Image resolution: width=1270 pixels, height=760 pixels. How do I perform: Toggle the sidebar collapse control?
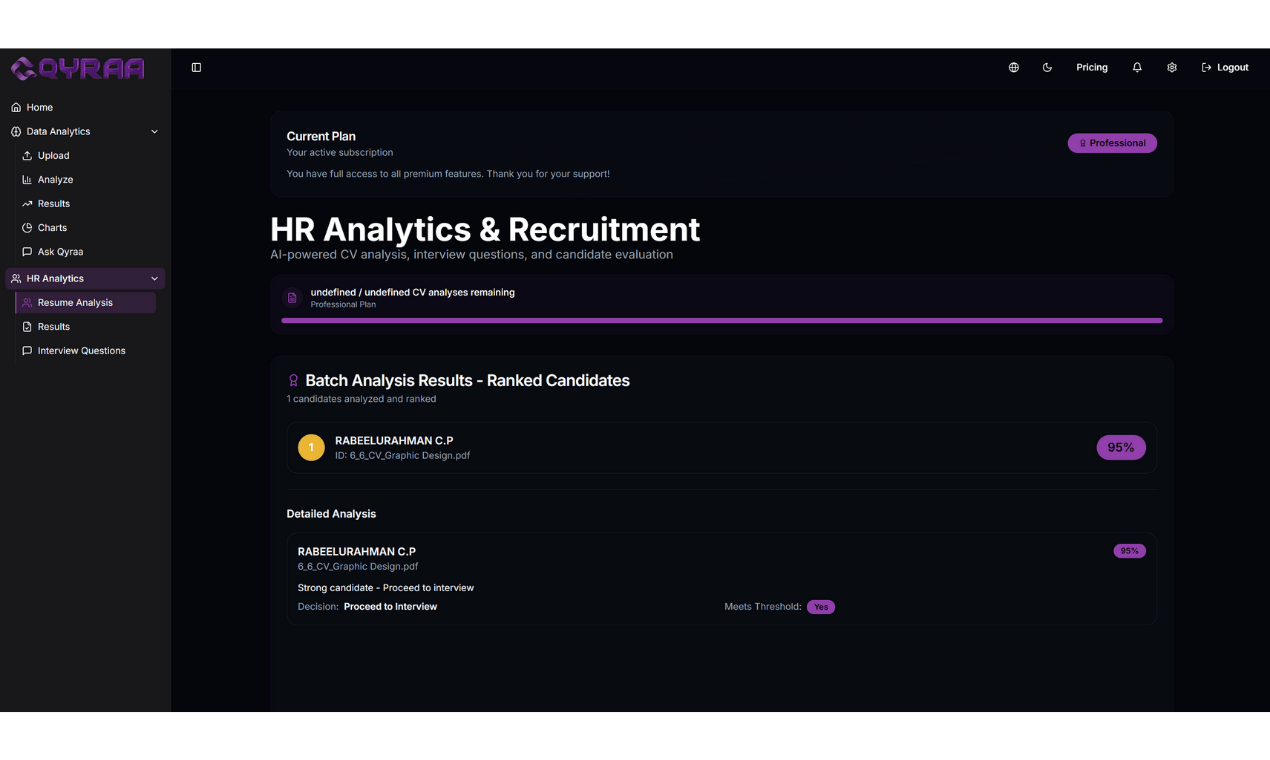click(x=196, y=67)
